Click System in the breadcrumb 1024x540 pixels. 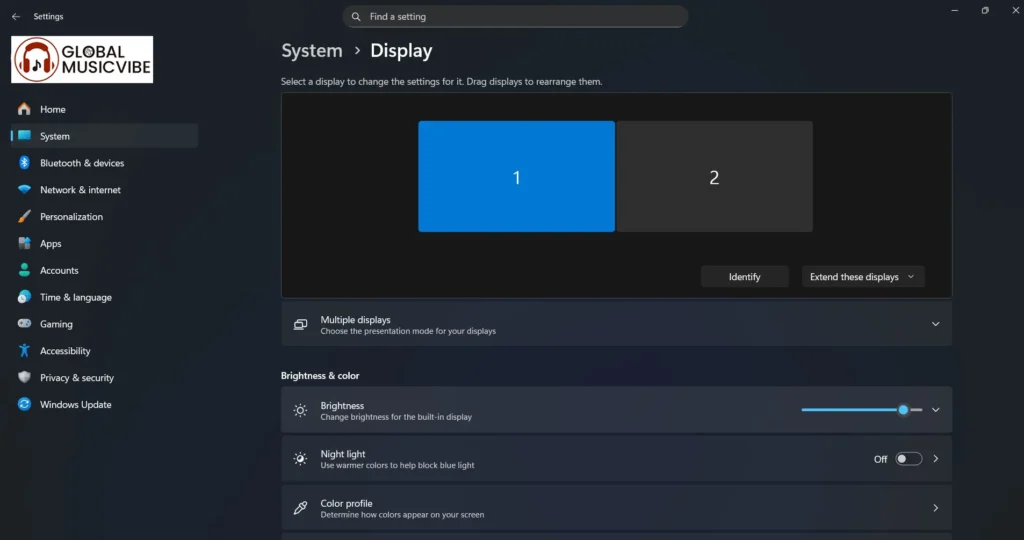(x=312, y=51)
